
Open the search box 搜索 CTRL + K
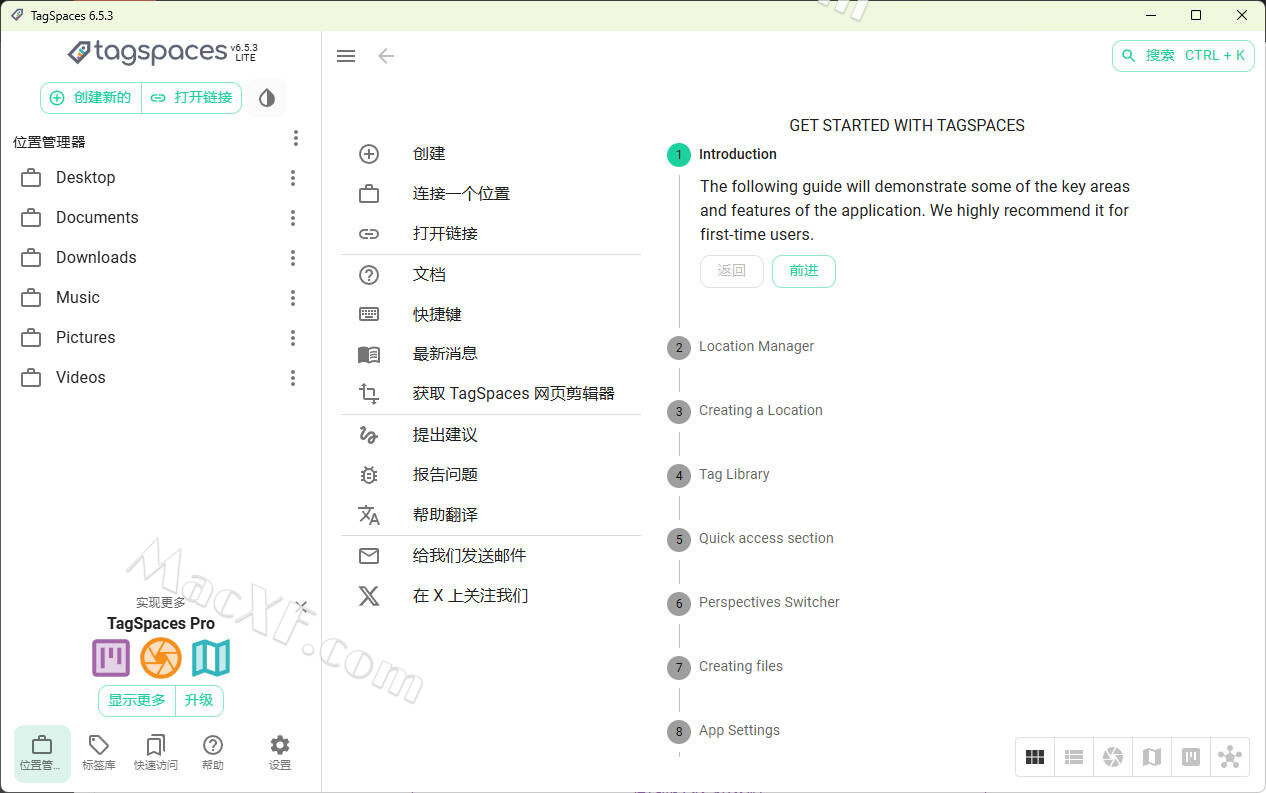tap(1183, 56)
